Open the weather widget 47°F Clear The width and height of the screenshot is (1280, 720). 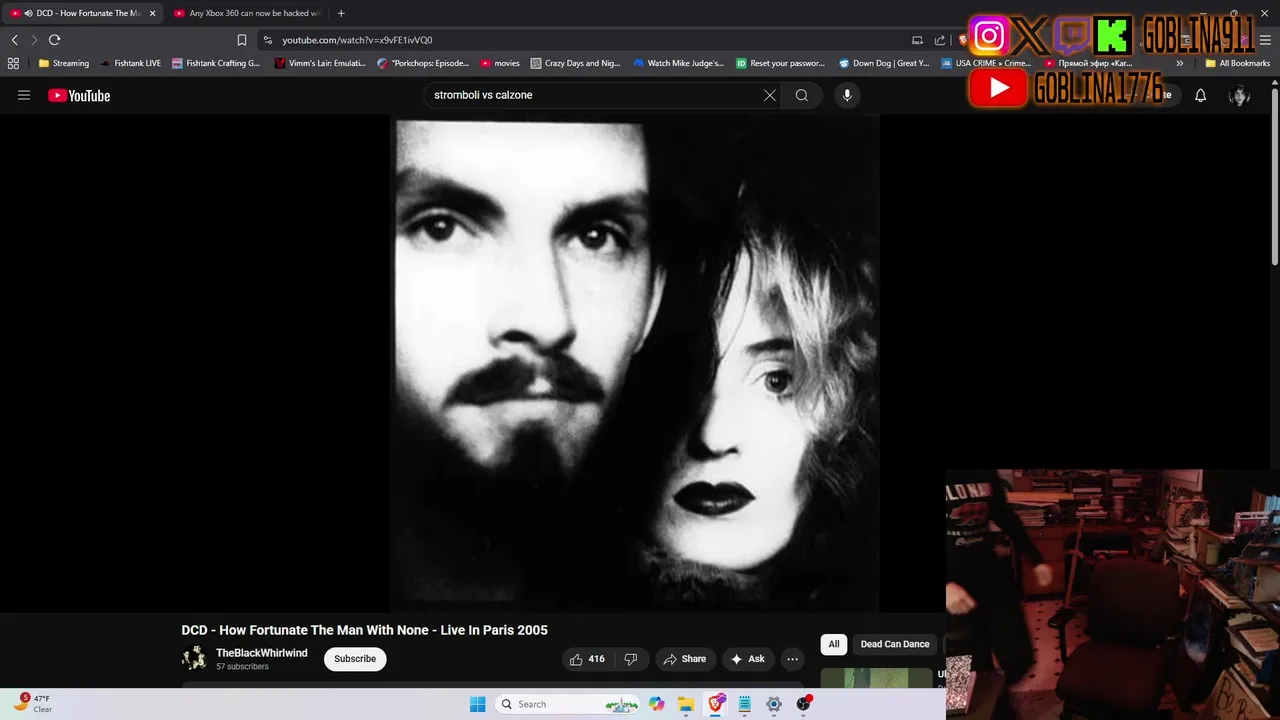point(32,703)
